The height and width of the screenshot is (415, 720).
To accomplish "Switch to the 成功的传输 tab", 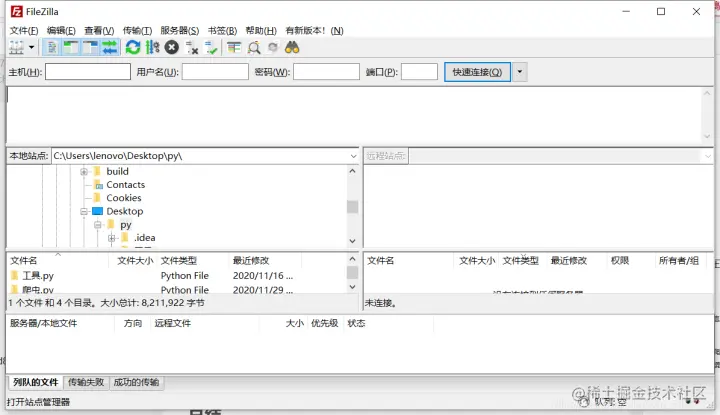I will point(136,382).
